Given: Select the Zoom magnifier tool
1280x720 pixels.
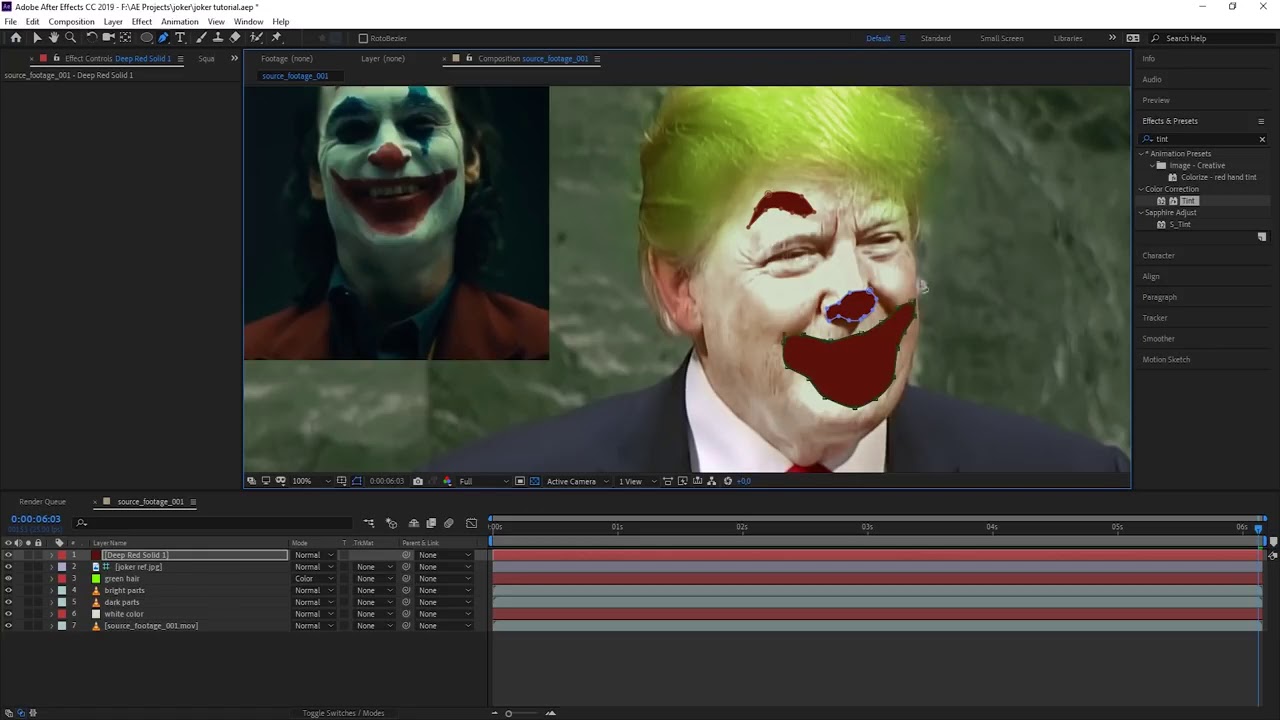Looking at the screenshot, I should 70,38.
